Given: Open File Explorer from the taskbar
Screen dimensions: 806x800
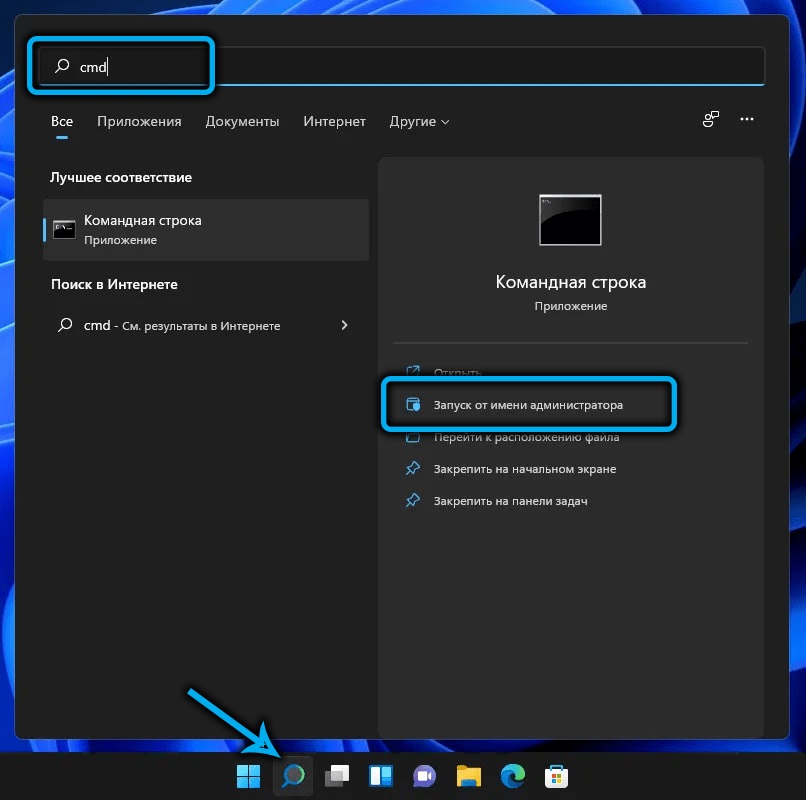Looking at the screenshot, I should click(x=469, y=776).
